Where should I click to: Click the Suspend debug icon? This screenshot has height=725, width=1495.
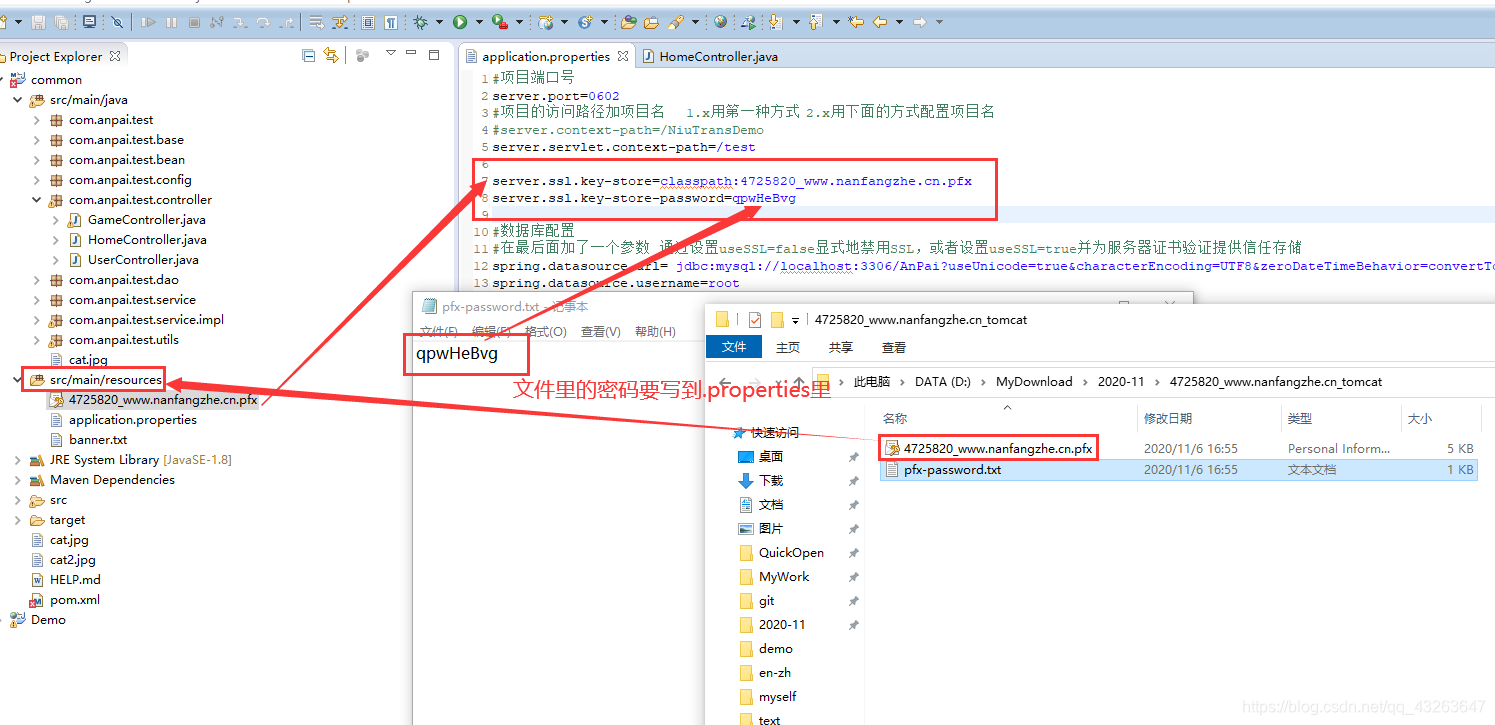click(x=172, y=22)
